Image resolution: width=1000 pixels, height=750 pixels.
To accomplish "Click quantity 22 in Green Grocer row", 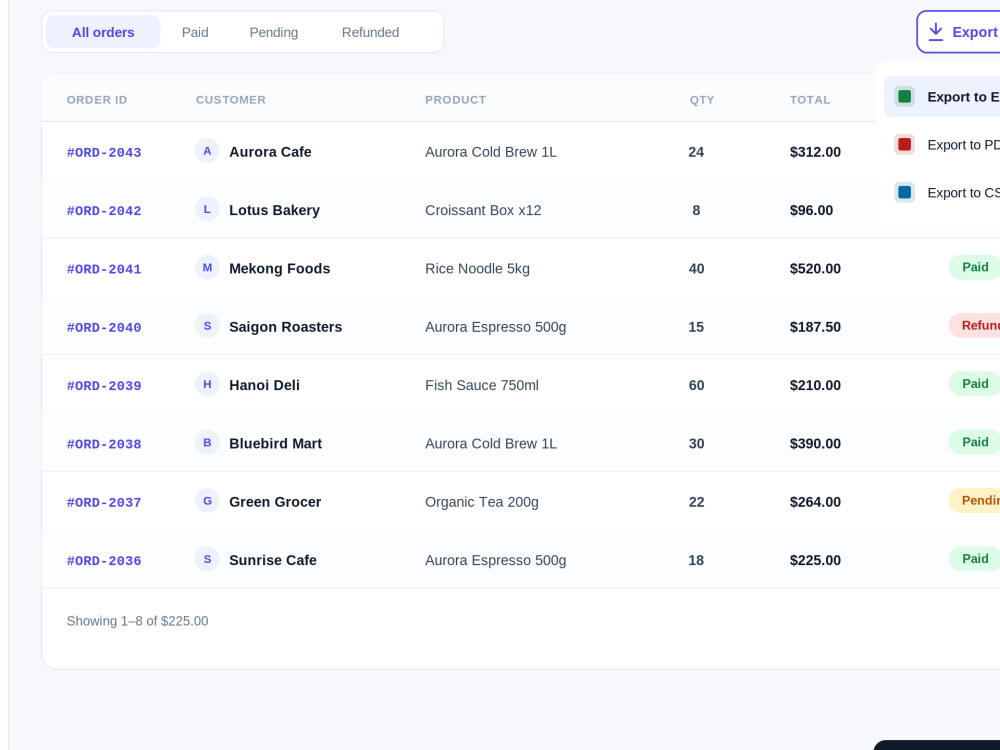I will (696, 502).
